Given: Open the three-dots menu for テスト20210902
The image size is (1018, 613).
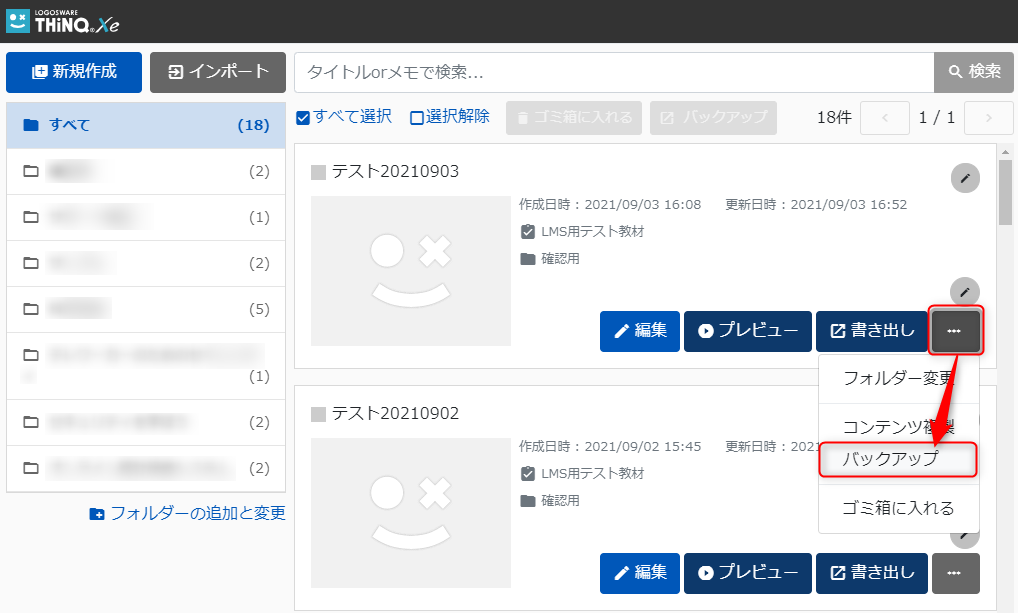Looking at the screenshot, I should (x=955, y=573).
